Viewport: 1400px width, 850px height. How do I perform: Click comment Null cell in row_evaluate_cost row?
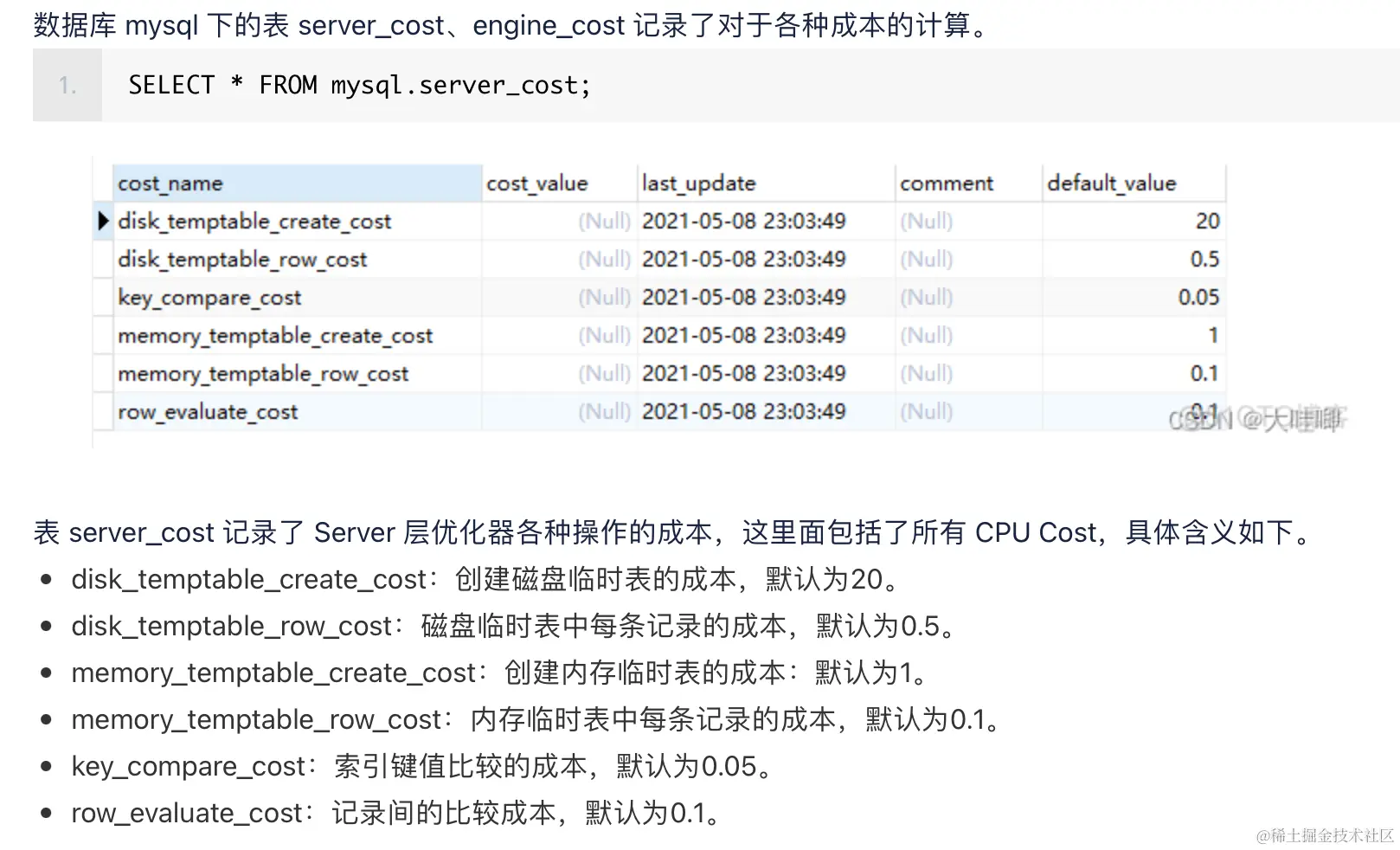[x=968, y=412]
